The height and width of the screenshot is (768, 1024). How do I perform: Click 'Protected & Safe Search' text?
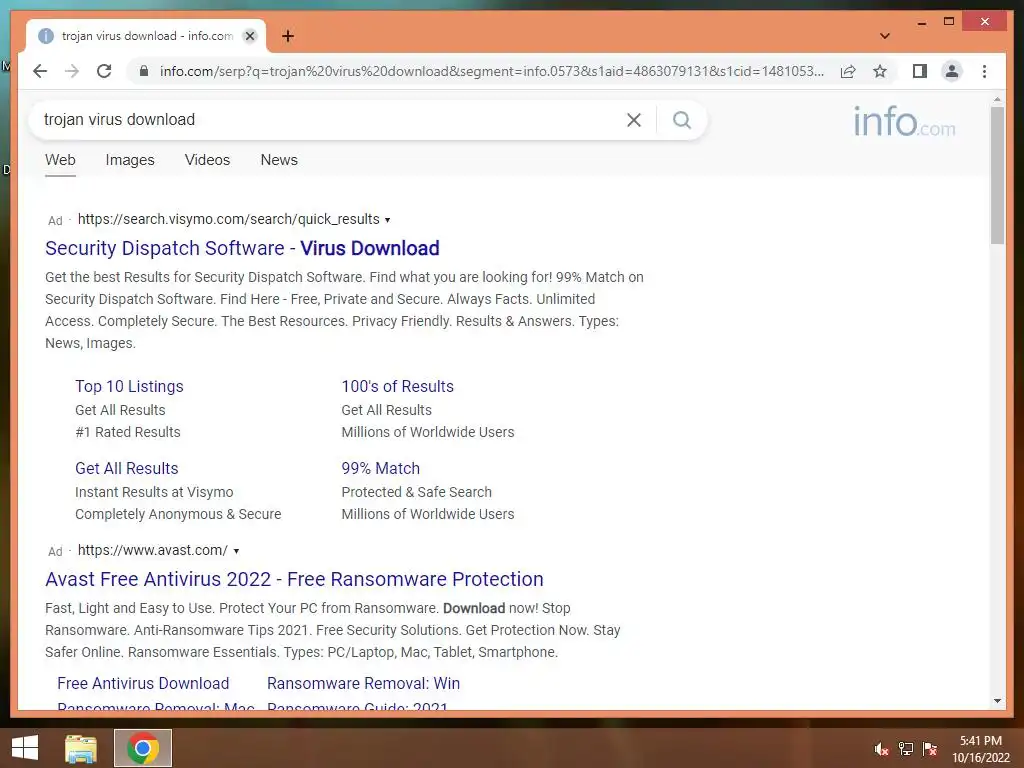(417, 492)
